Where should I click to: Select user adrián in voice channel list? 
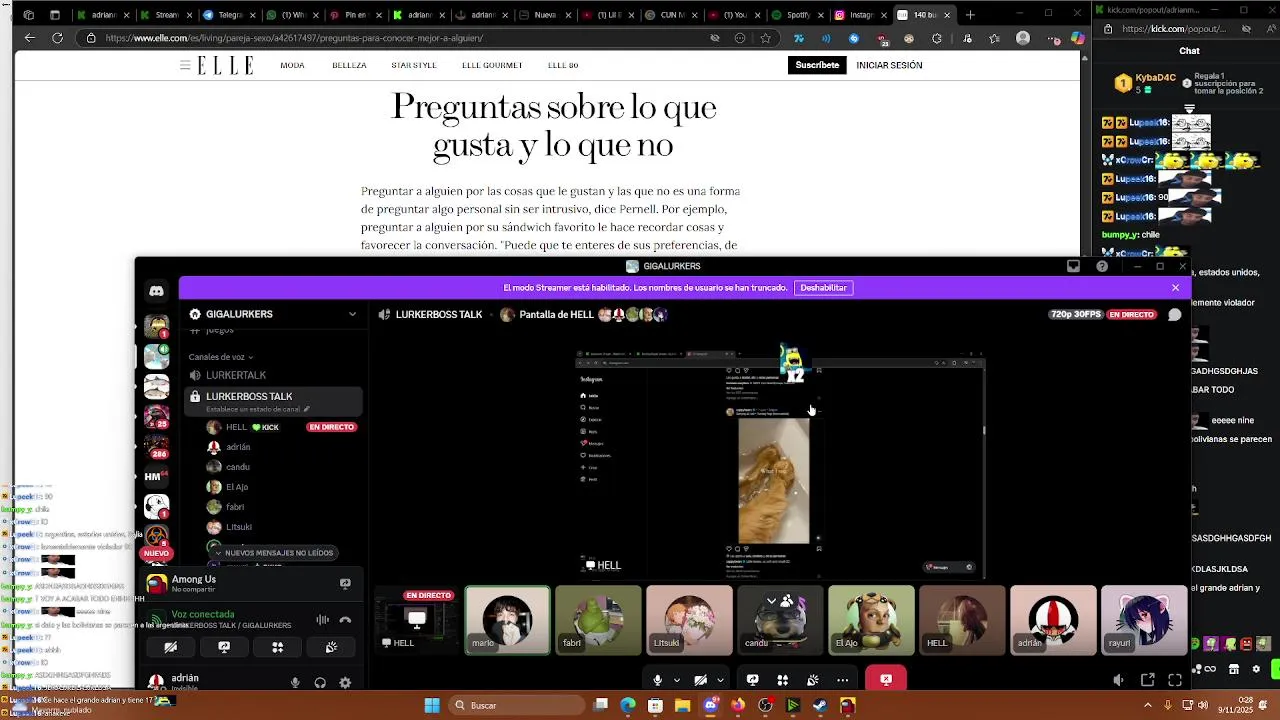(238, 447)
